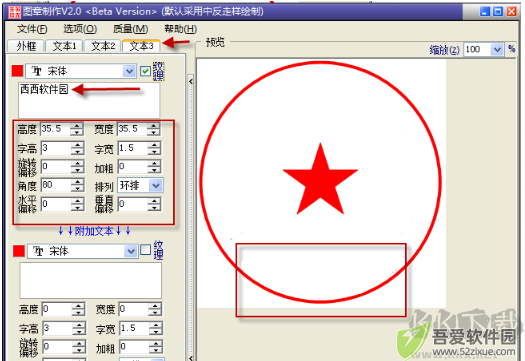Image resolution: width=525 pixels, height=361 pixels.
Task: Increase upper 旋转偏移 with up spinner
Action: point(78,163)
